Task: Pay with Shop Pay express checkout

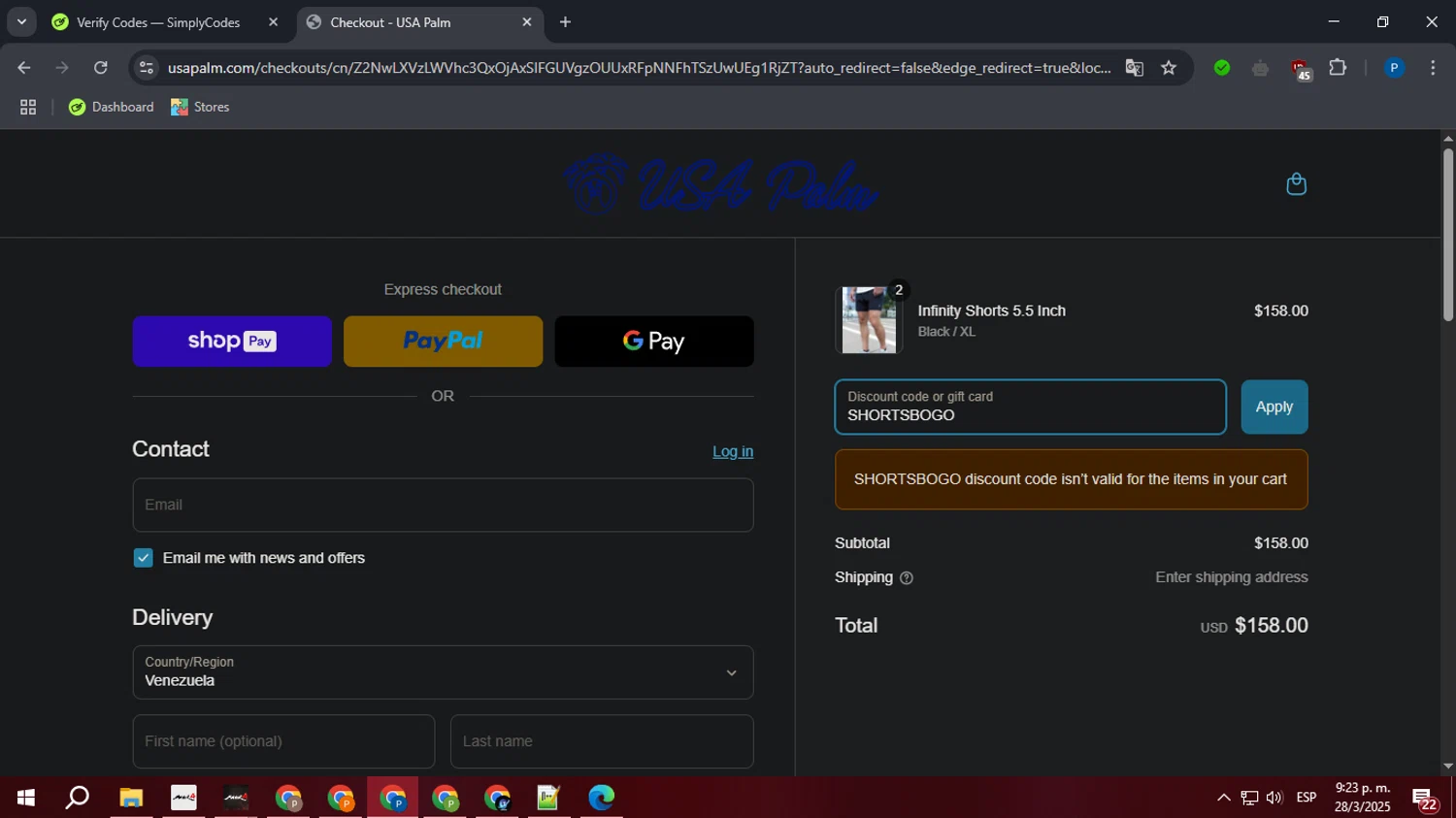Action: (232, 342)
